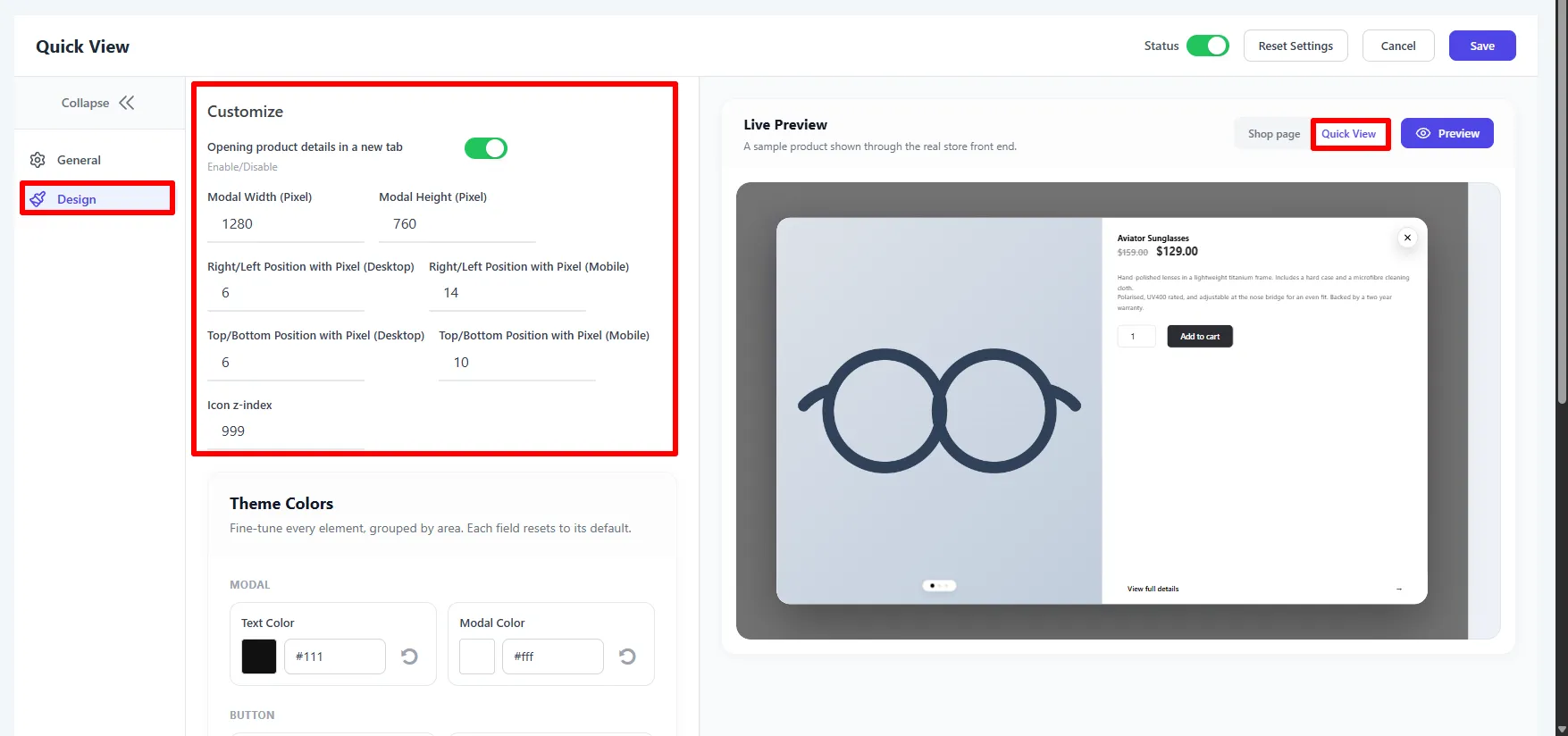This screenshot has height=736, width=1568.
Task: Click the sunglasses product image in preview
Action: tap(939, 411)
